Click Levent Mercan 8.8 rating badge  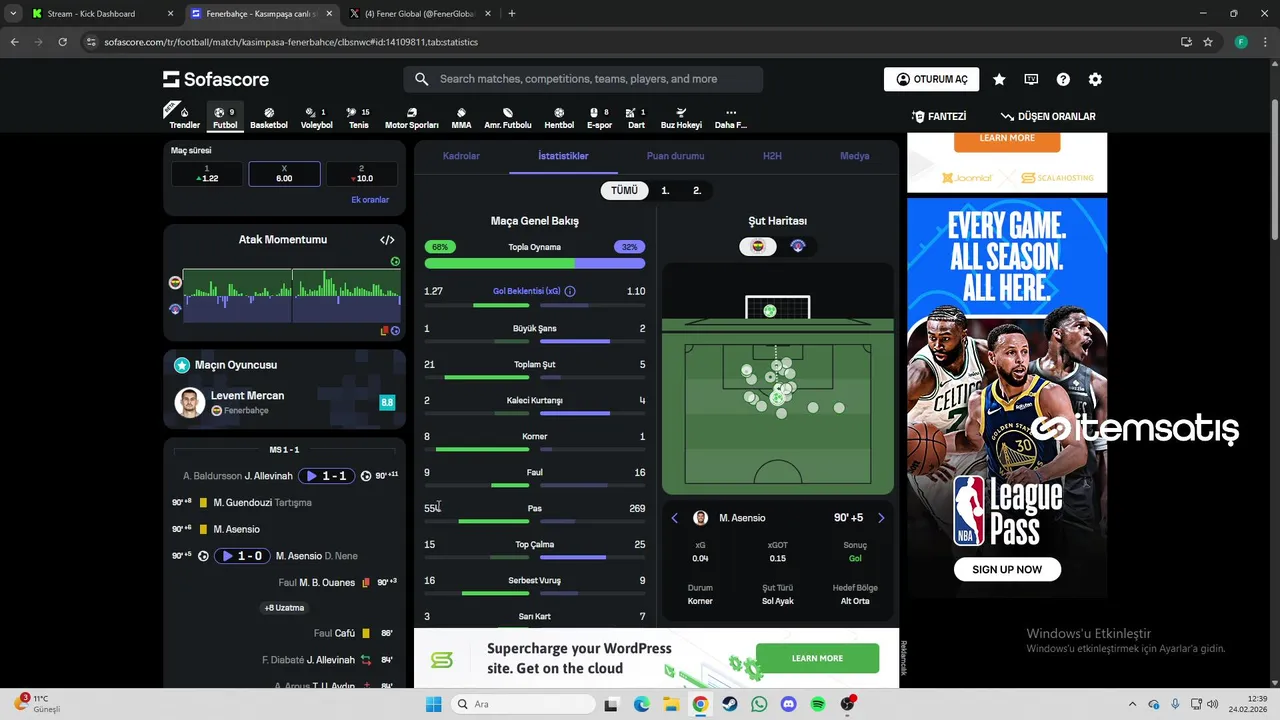coord(387,402)
